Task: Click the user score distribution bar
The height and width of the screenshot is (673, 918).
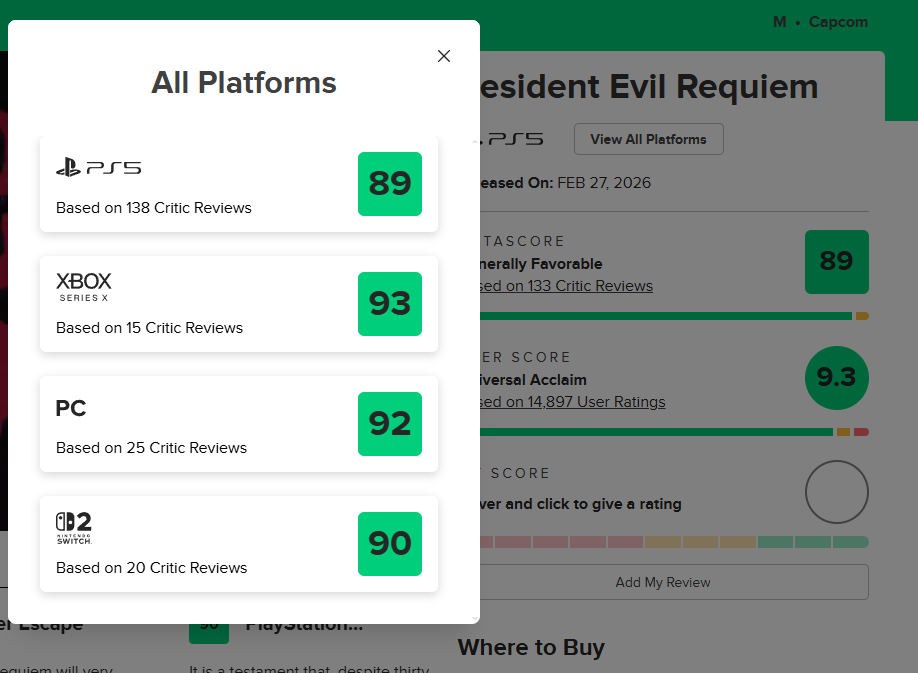Action: 674,432
